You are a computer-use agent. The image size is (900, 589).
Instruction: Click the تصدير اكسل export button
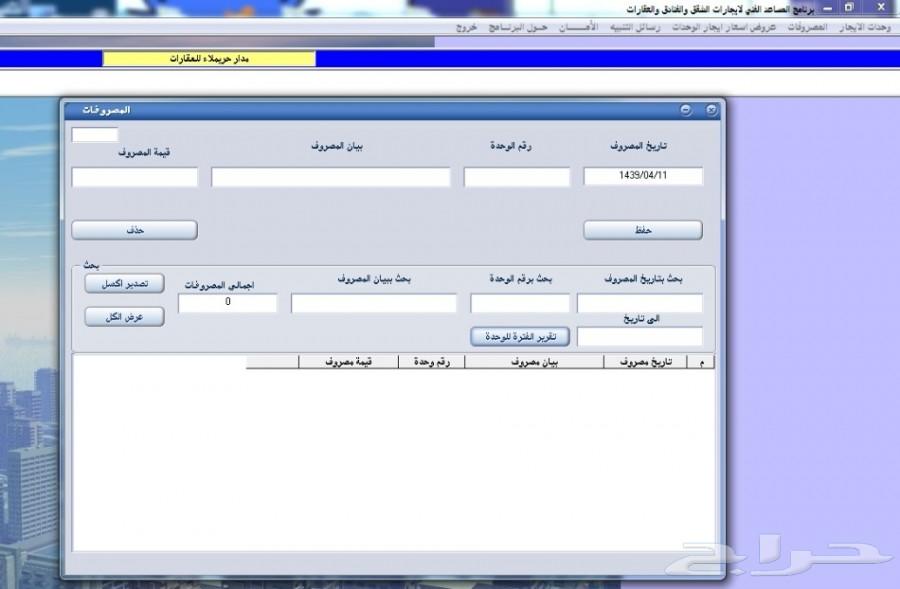tap(125, 284)
